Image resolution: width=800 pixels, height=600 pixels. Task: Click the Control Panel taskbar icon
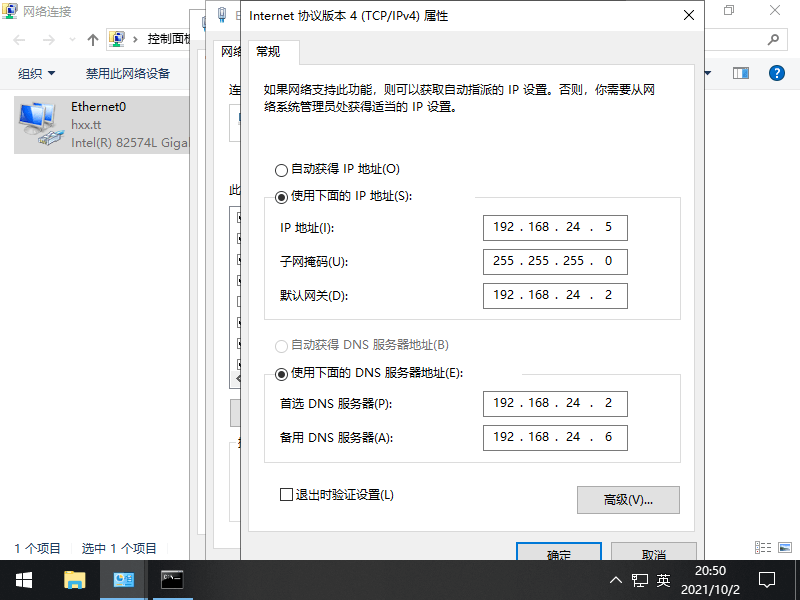point(123,580)
